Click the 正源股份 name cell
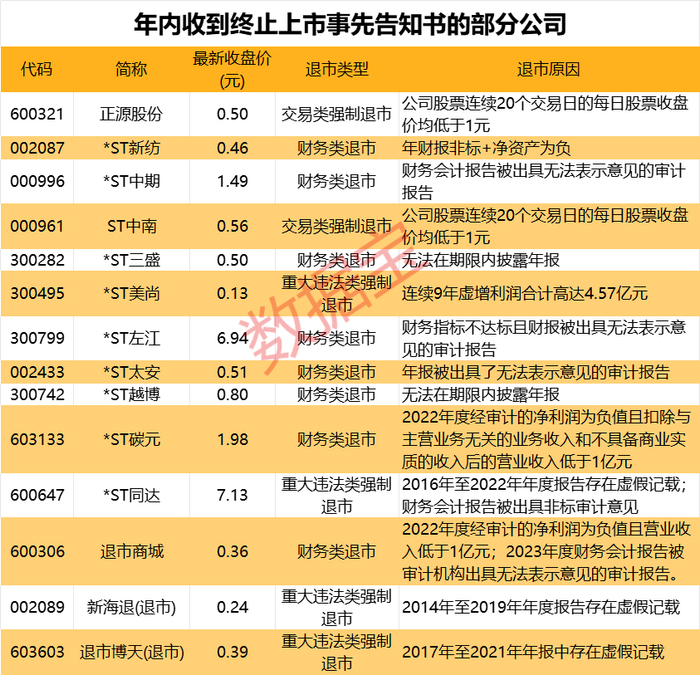The image size is (700, 675). tap(131, 114)
